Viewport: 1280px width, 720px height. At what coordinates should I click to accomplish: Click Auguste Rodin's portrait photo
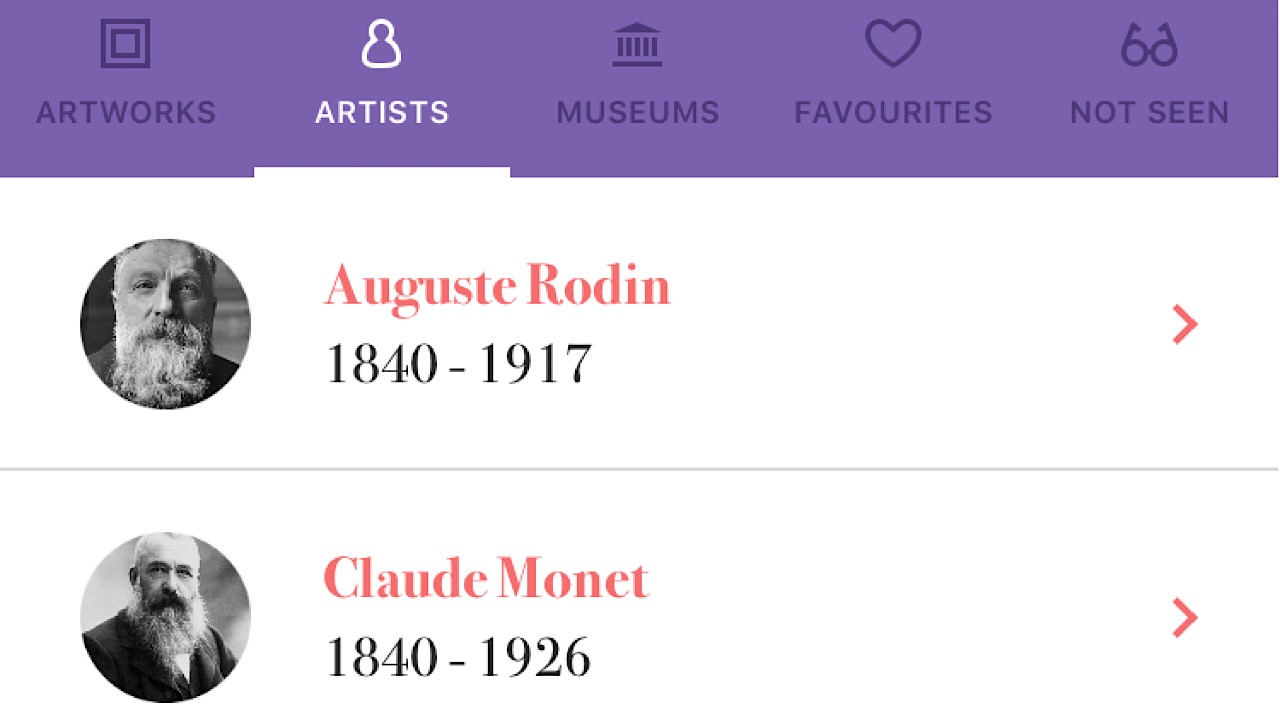pyautogui.click(x=165, y=324)
